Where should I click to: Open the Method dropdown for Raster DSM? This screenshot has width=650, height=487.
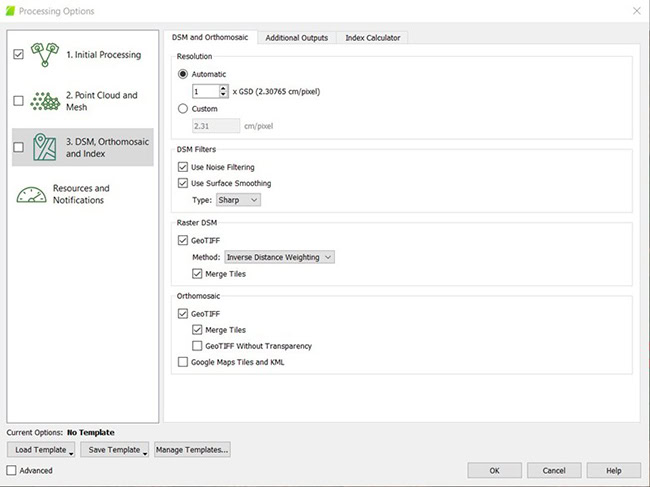[279, 257]
